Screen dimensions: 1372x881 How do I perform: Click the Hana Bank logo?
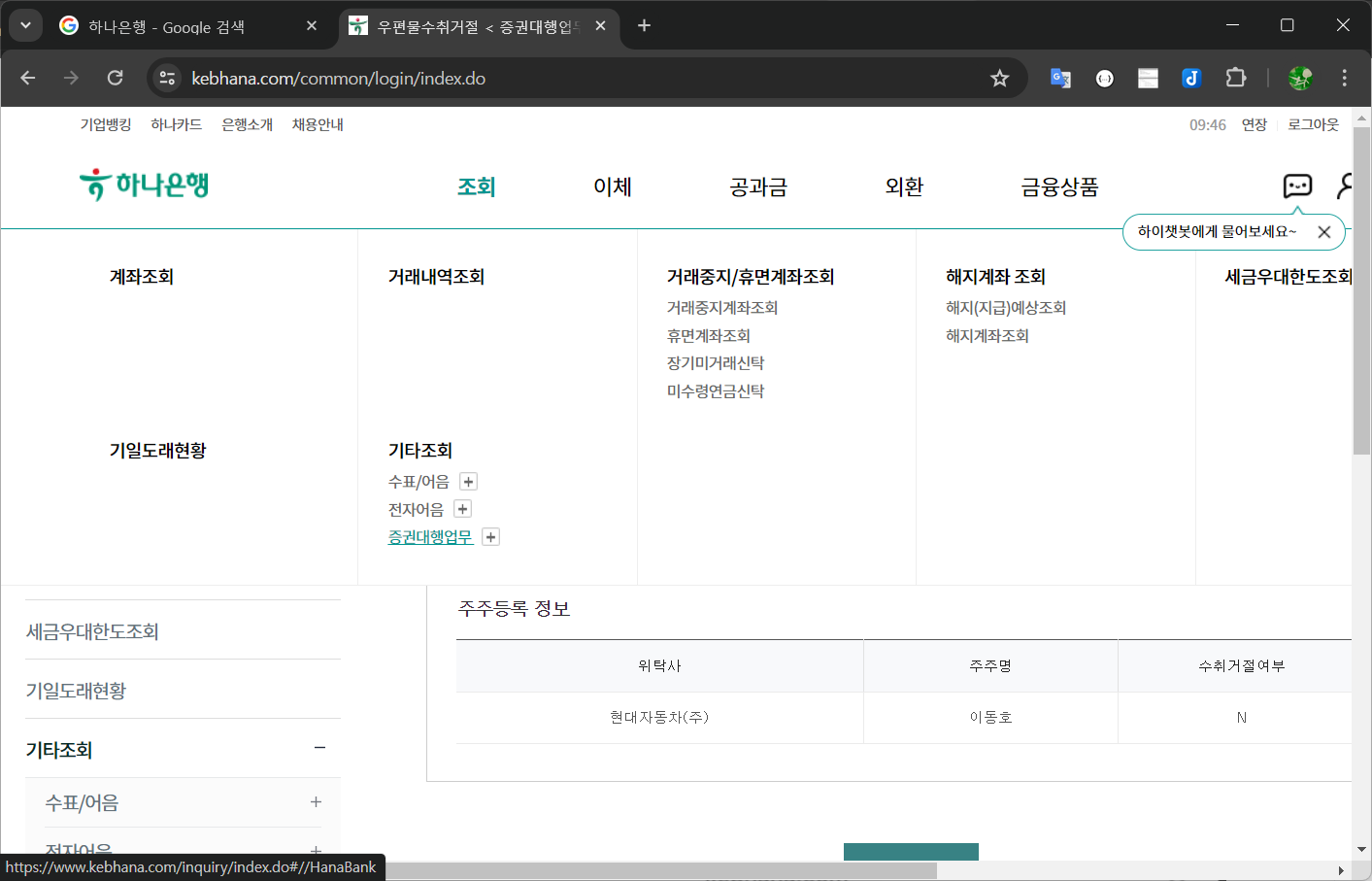(145, 185)
